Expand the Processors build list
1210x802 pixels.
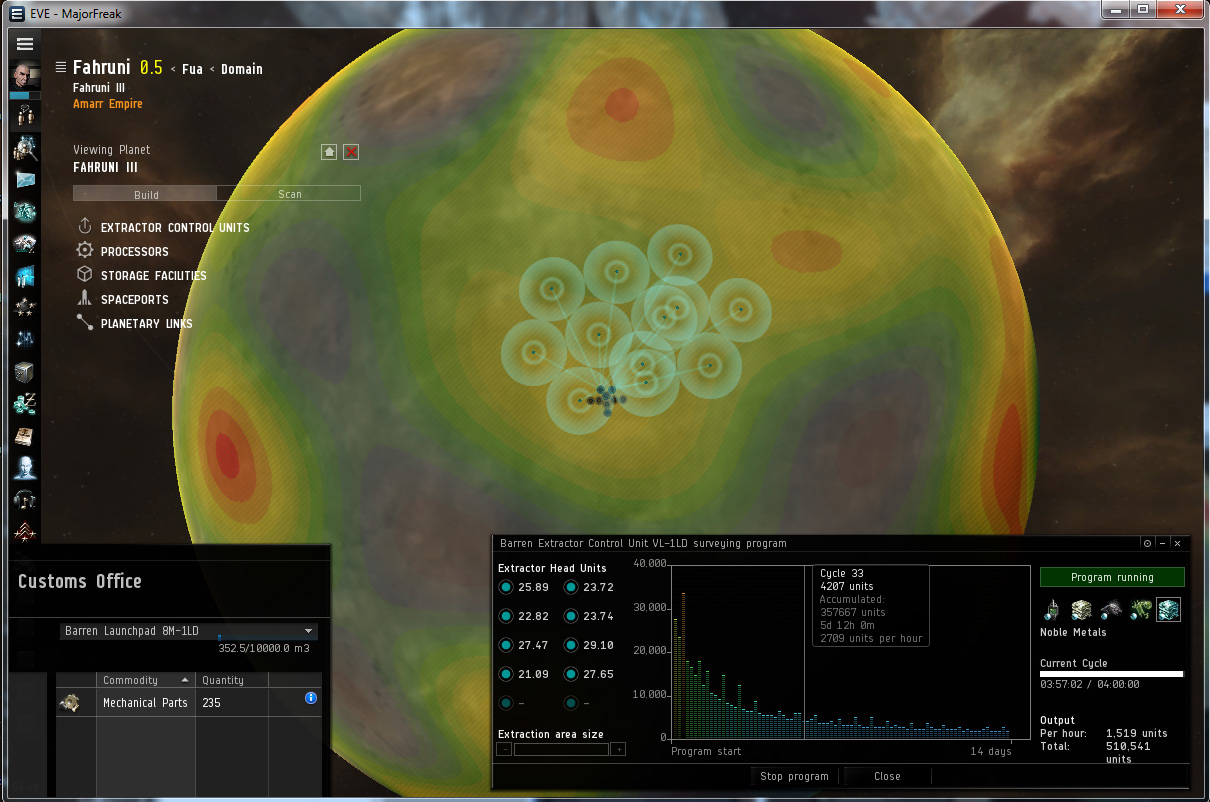tap(123, 251)
